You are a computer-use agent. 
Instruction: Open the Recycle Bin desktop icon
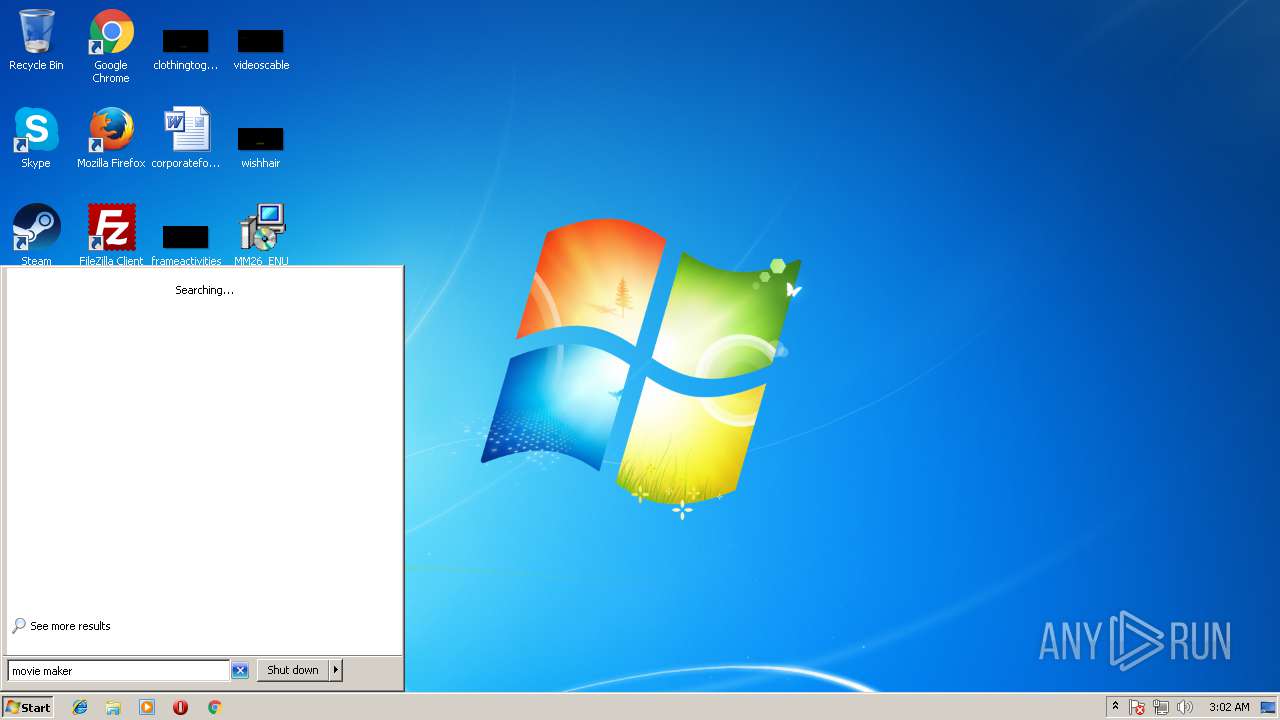point(36,40)
